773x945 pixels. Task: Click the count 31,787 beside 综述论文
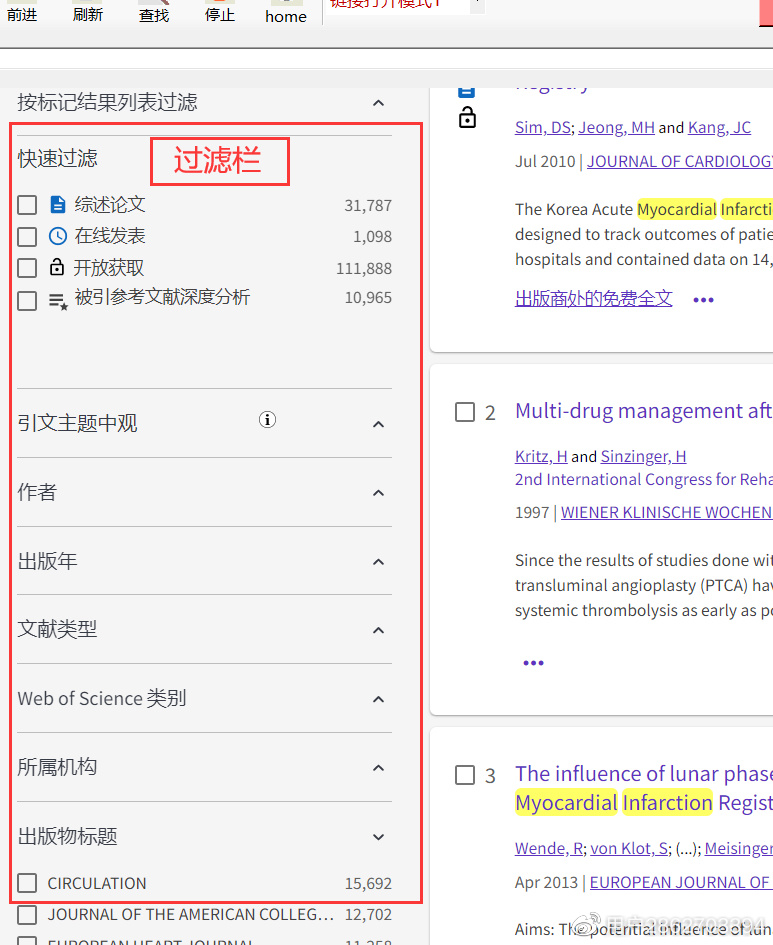tap(368, 206)
